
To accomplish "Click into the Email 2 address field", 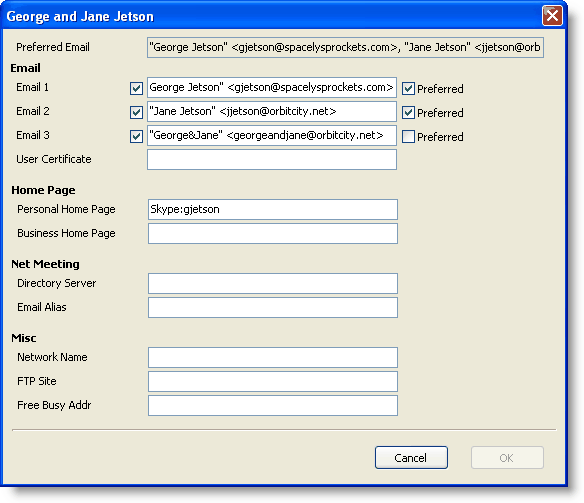I will coord(272,111).
